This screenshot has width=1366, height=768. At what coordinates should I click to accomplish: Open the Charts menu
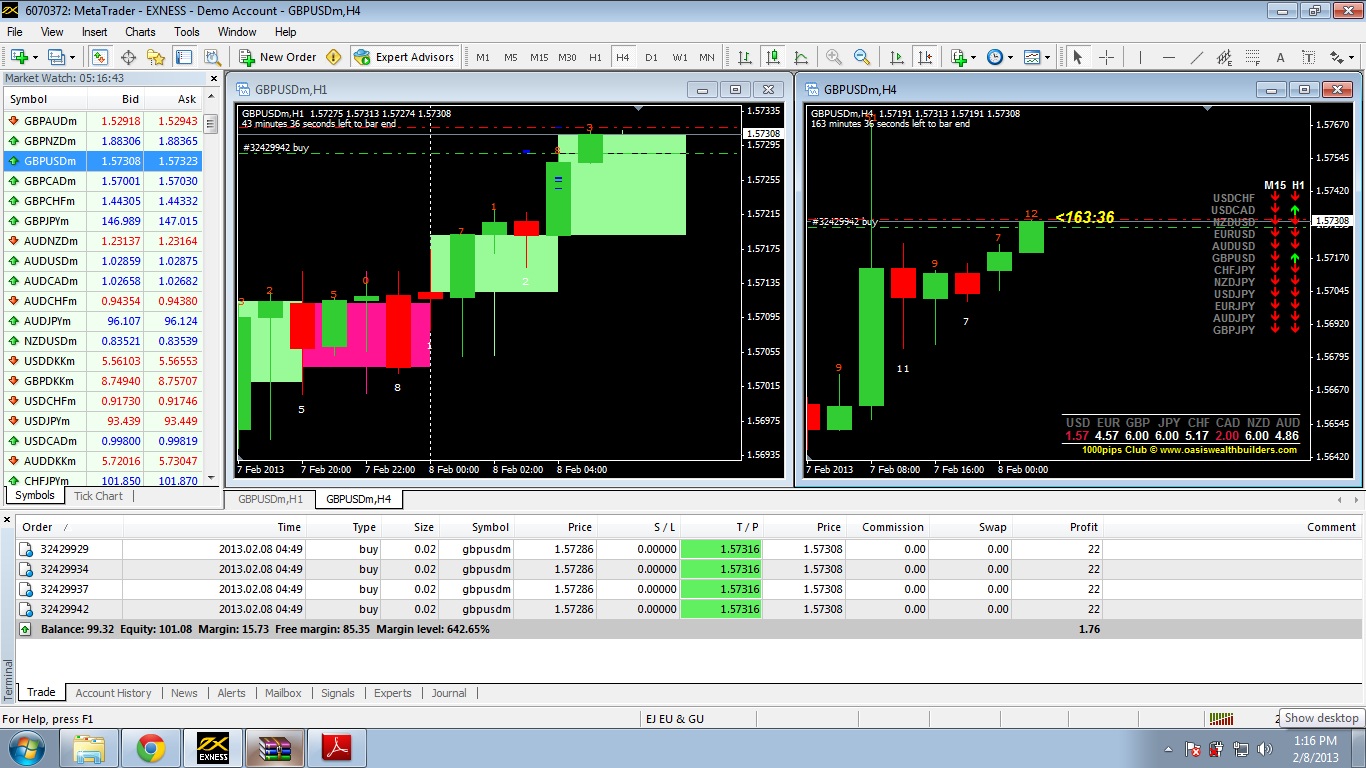tap(140, 31)
